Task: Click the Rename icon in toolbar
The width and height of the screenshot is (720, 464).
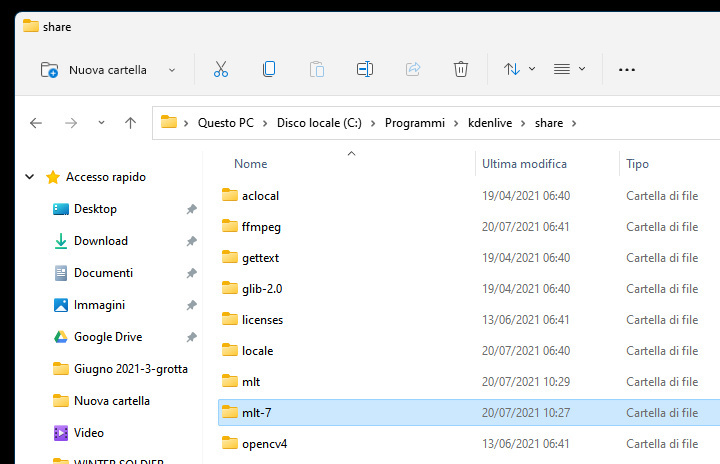Action: (x=365, y=69)
